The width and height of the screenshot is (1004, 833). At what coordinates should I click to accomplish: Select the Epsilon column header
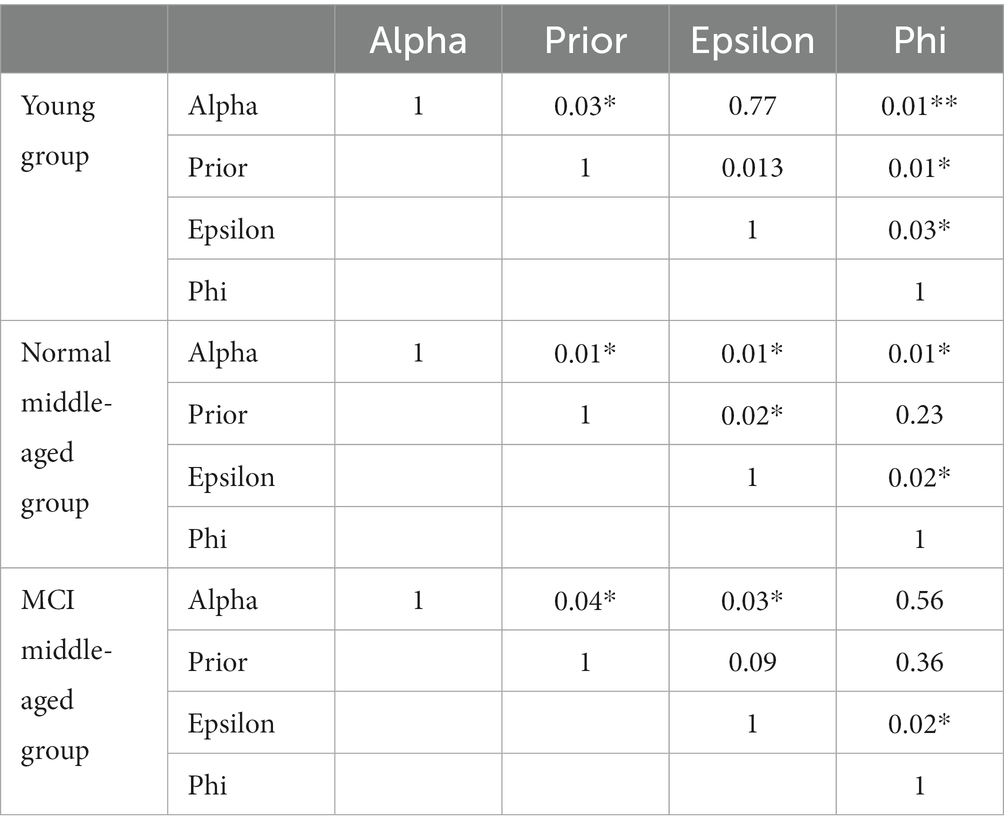tap(752, 40)
